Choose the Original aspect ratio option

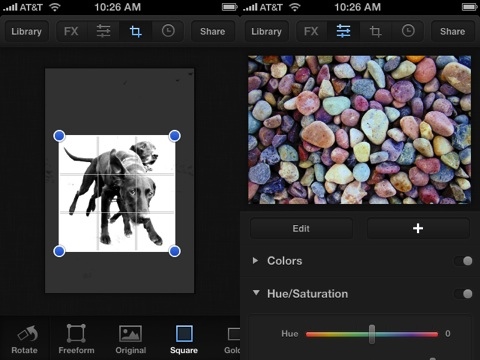coord(131,339)
